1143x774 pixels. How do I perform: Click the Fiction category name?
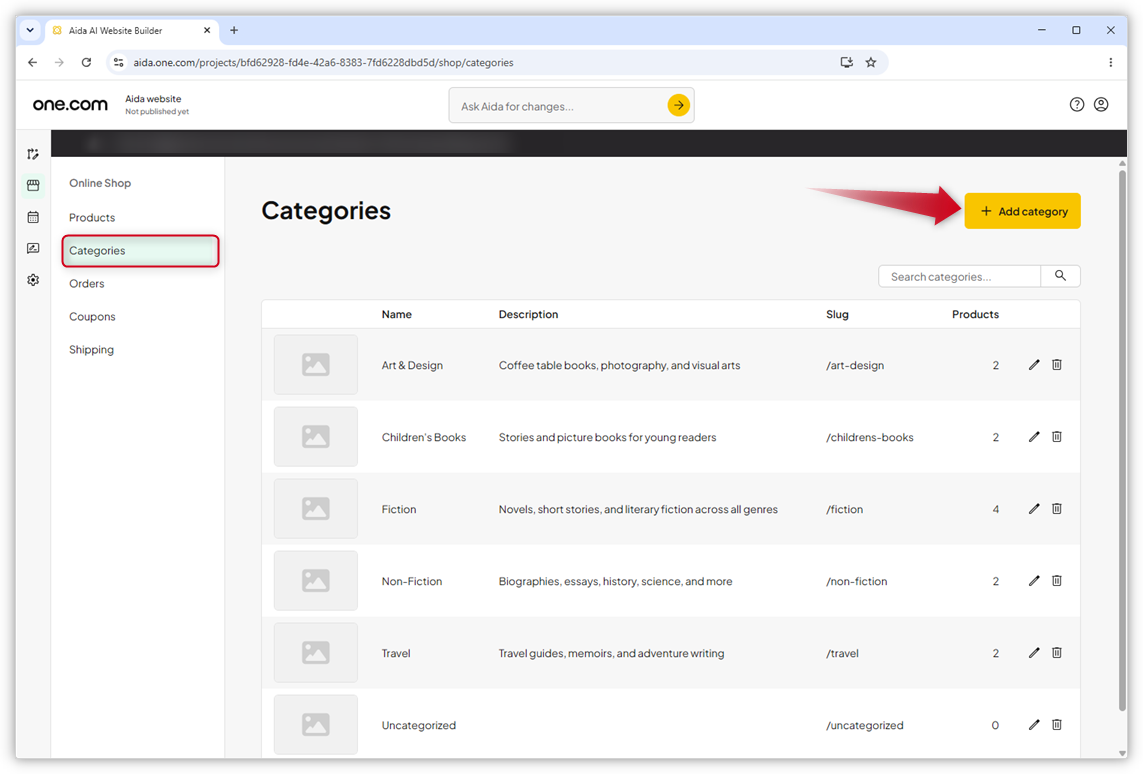[x=399, y=509]
